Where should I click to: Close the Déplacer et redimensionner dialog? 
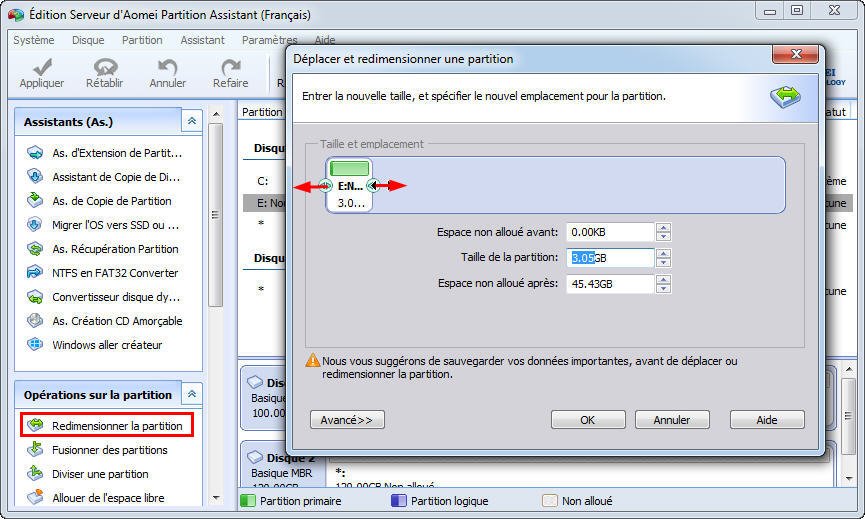tap(795, 54)
